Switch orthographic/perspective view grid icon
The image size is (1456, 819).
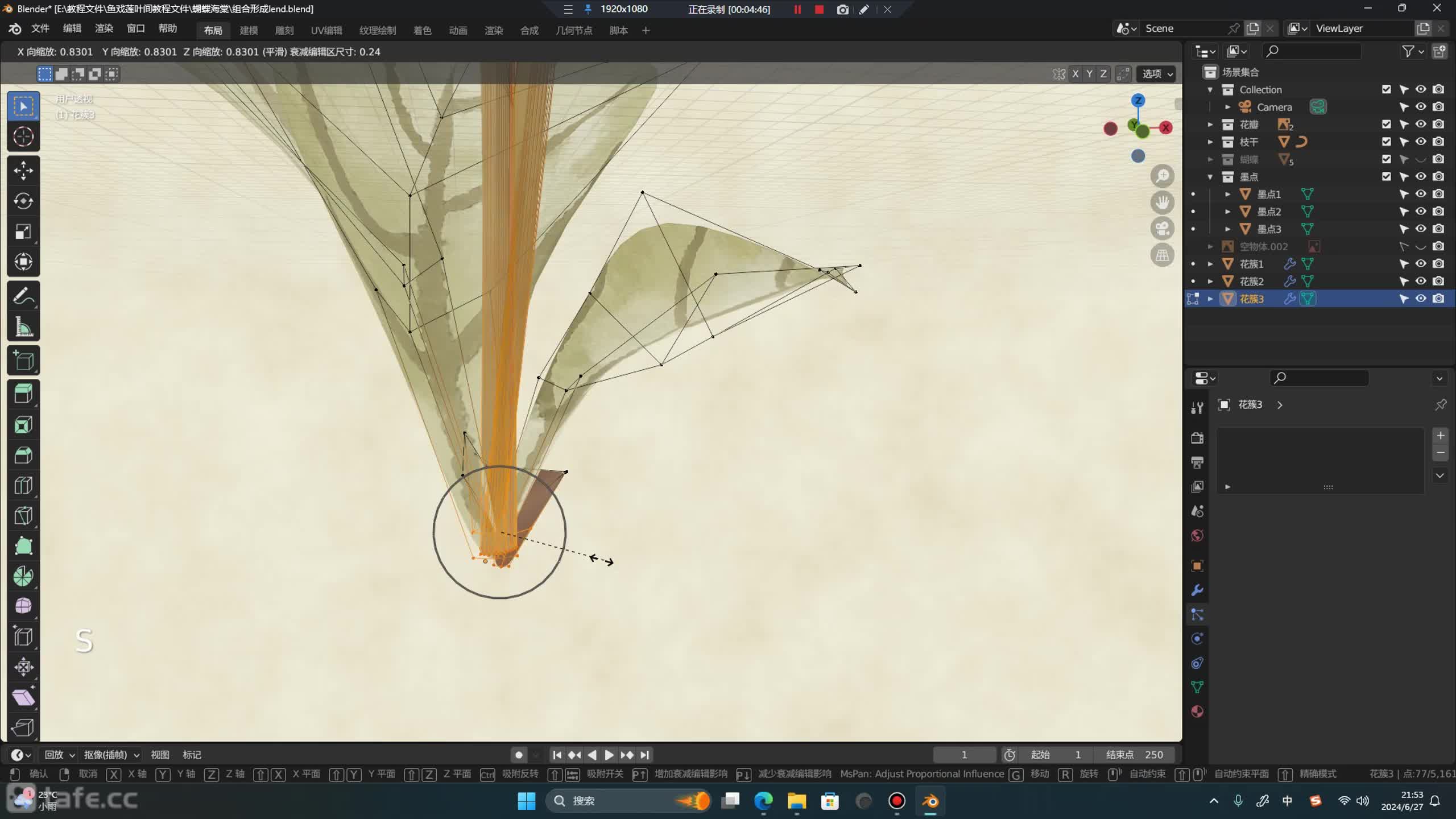[1163, 255]
